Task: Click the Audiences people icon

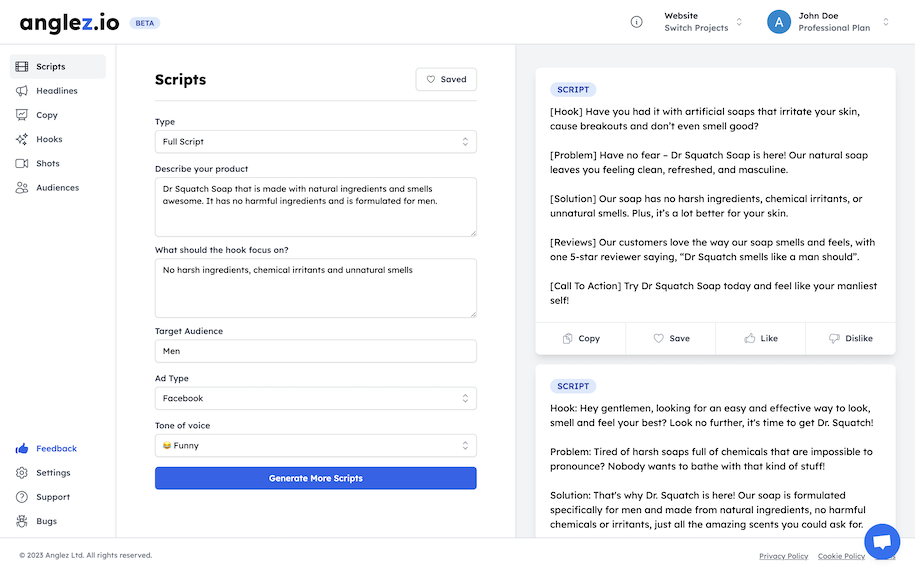Action: coord(22,187)
